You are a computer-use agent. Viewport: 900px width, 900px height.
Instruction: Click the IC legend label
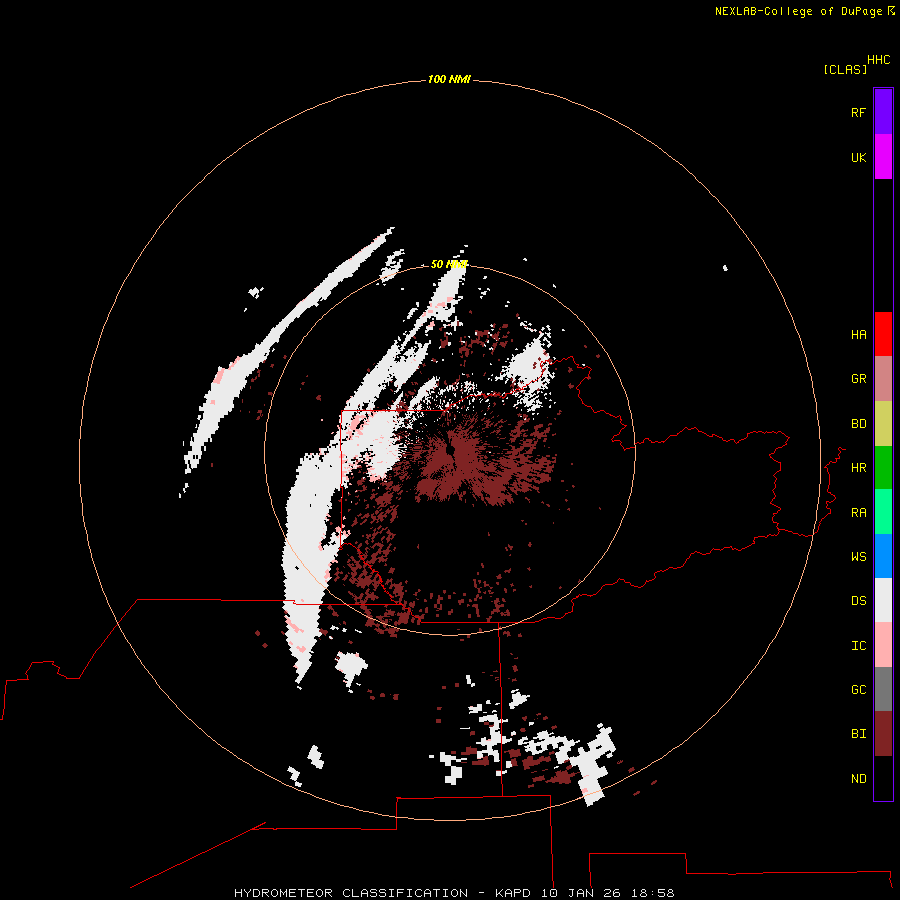pos(858,646)
